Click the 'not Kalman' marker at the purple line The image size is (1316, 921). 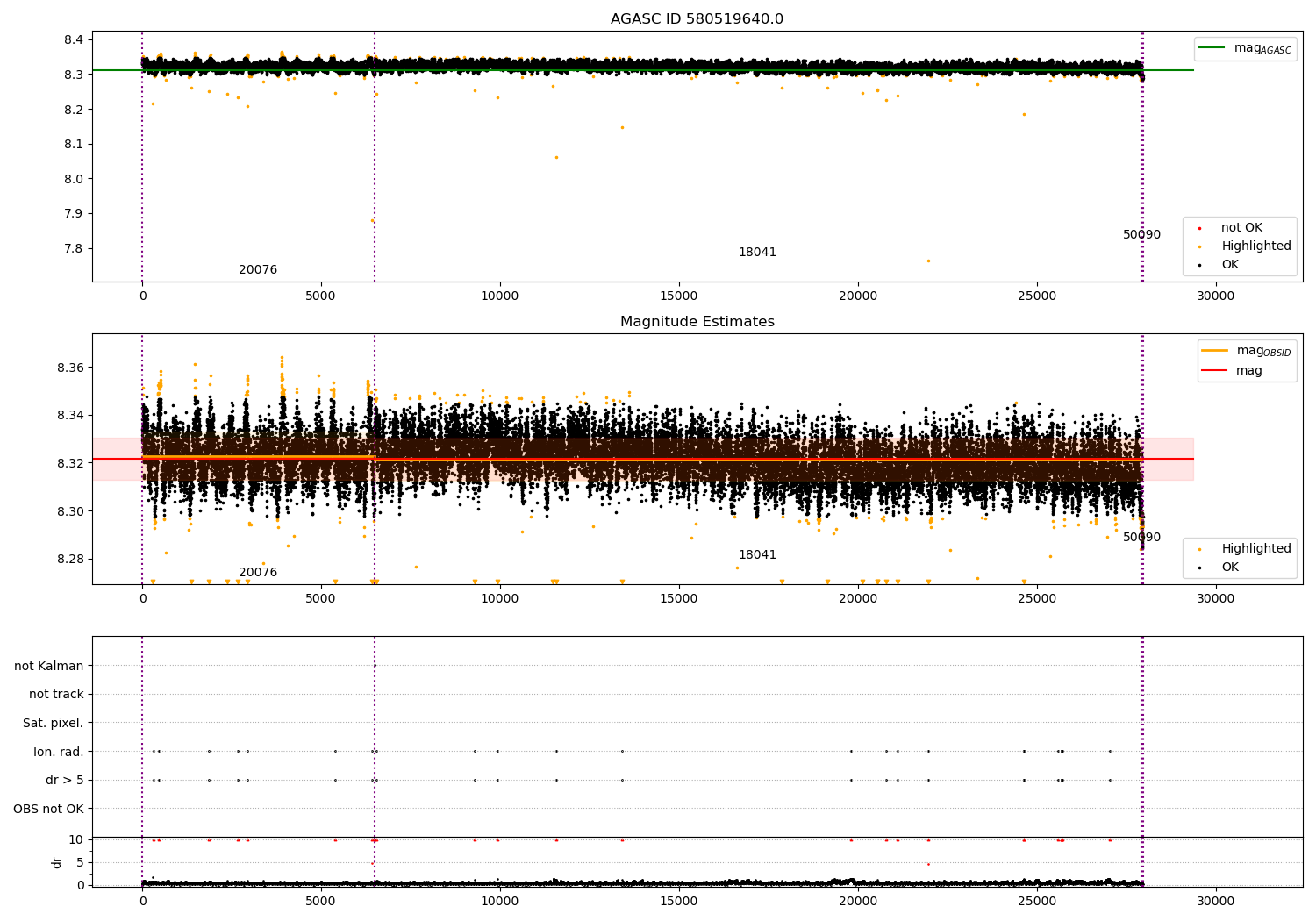pyautogui.click(x=375, y=666)
